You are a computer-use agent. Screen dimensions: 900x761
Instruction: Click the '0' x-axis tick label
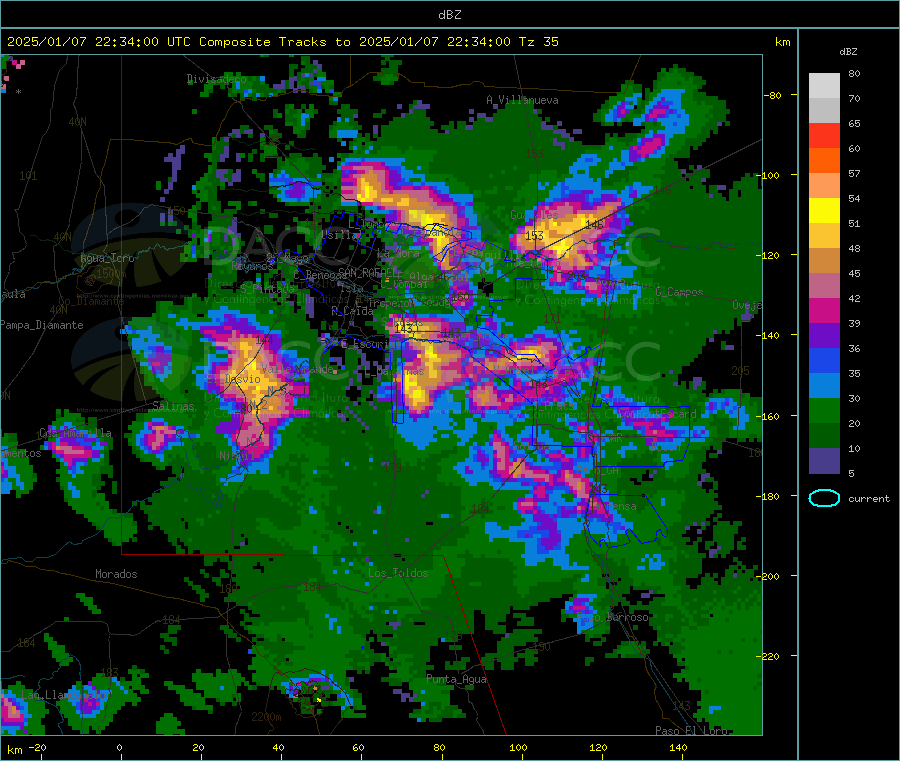[x=119, y=748]
